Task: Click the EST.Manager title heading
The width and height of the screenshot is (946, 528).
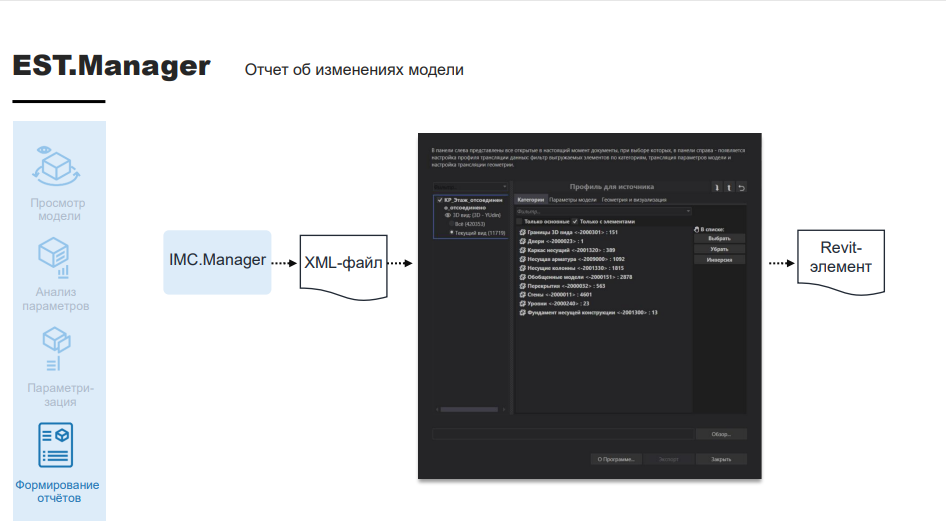Action: point(112,66)
